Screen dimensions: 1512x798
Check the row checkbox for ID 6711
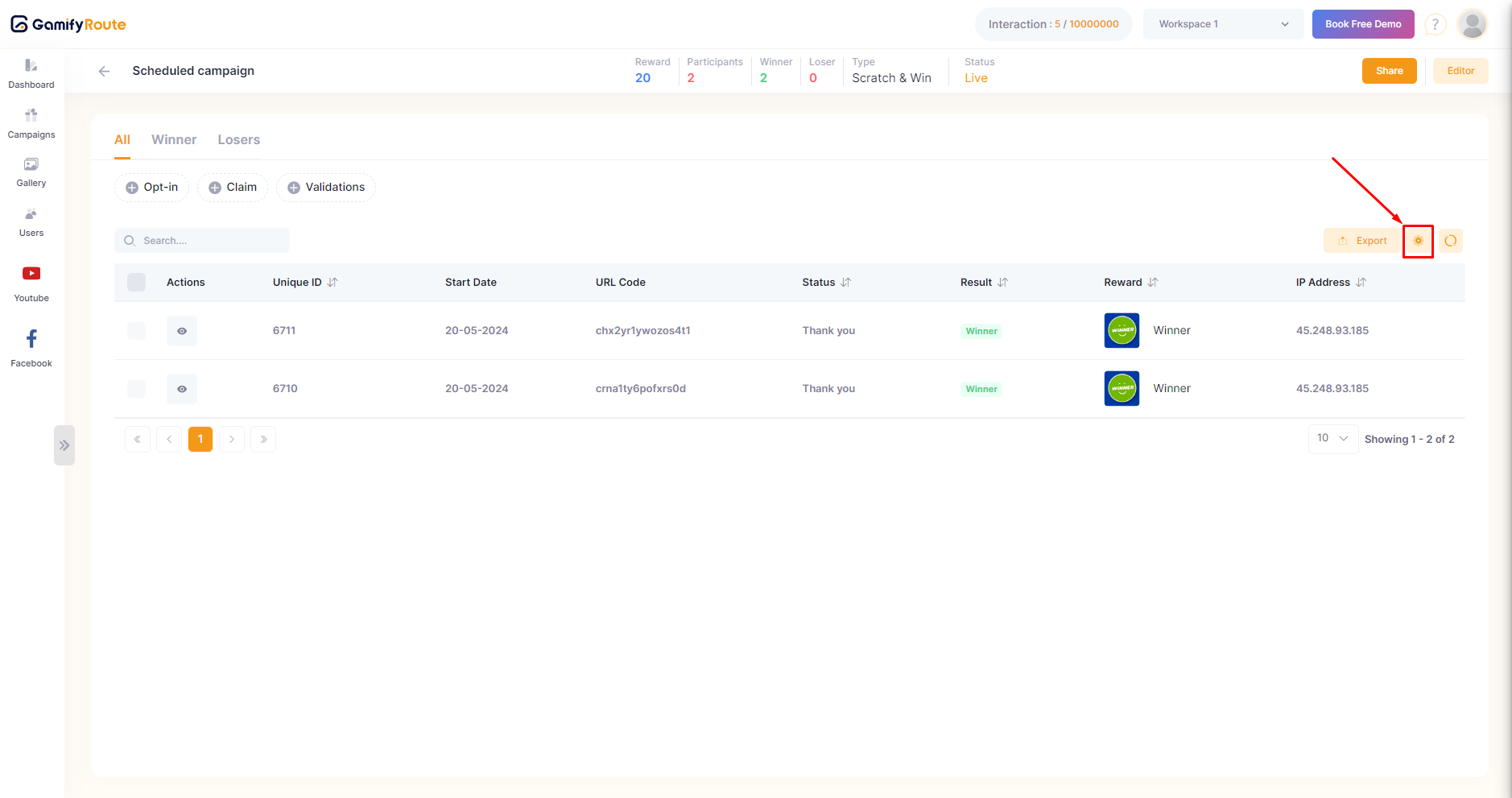pyautogui.click(x=137, y=331)
